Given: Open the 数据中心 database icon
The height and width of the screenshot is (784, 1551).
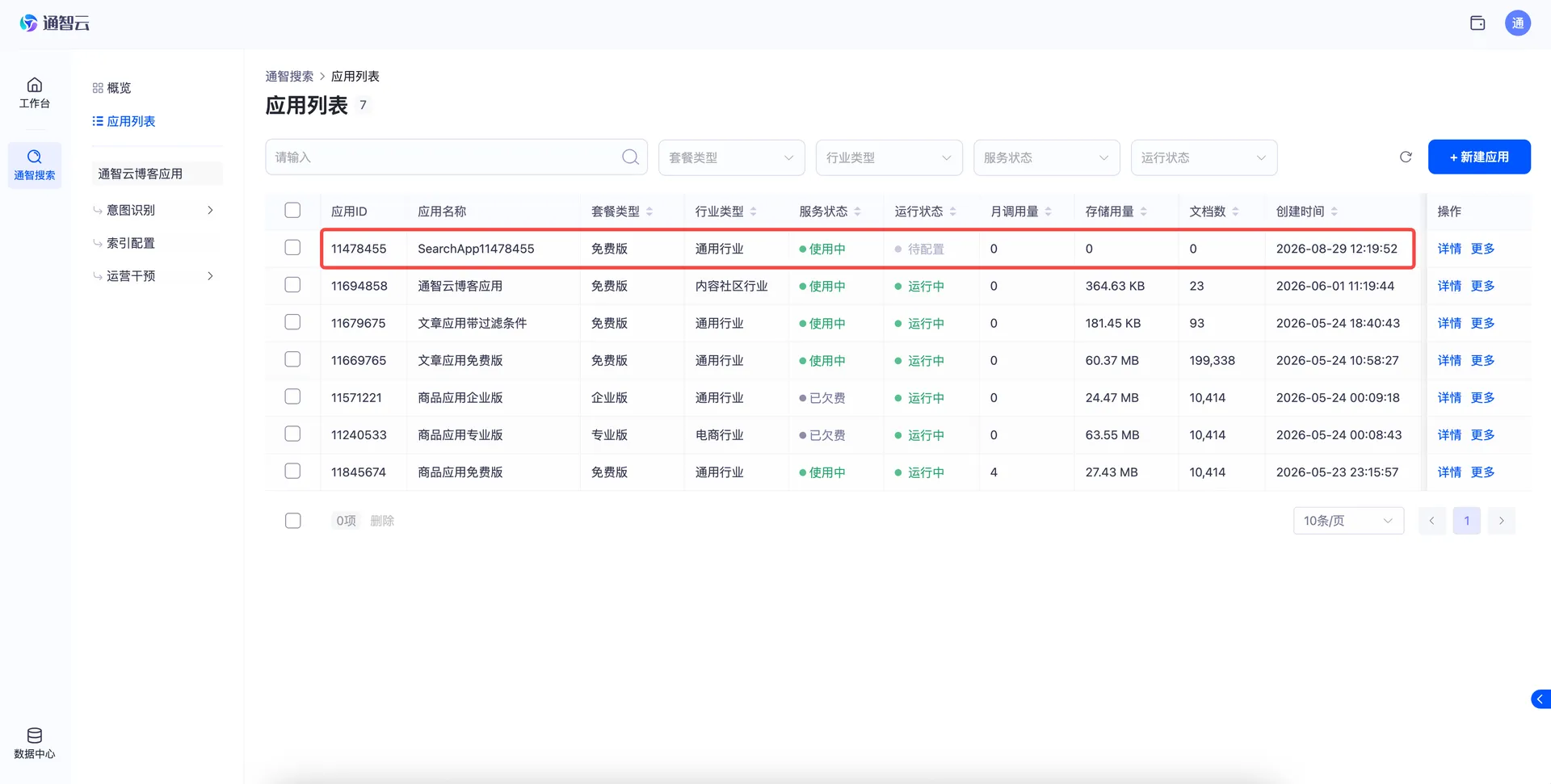Looking at the screenshot, I should pos(35,743).
